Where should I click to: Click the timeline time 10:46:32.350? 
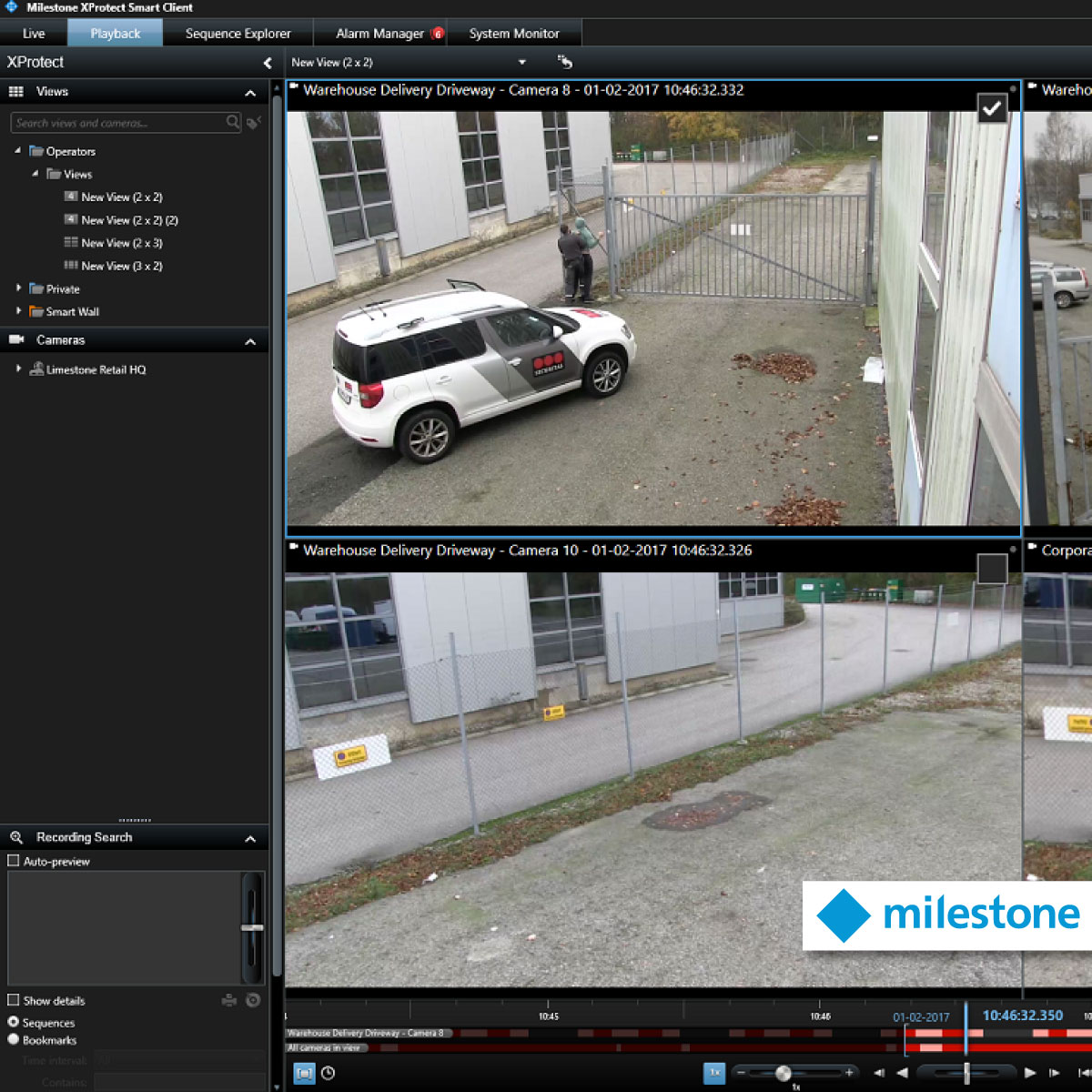1023,1016
